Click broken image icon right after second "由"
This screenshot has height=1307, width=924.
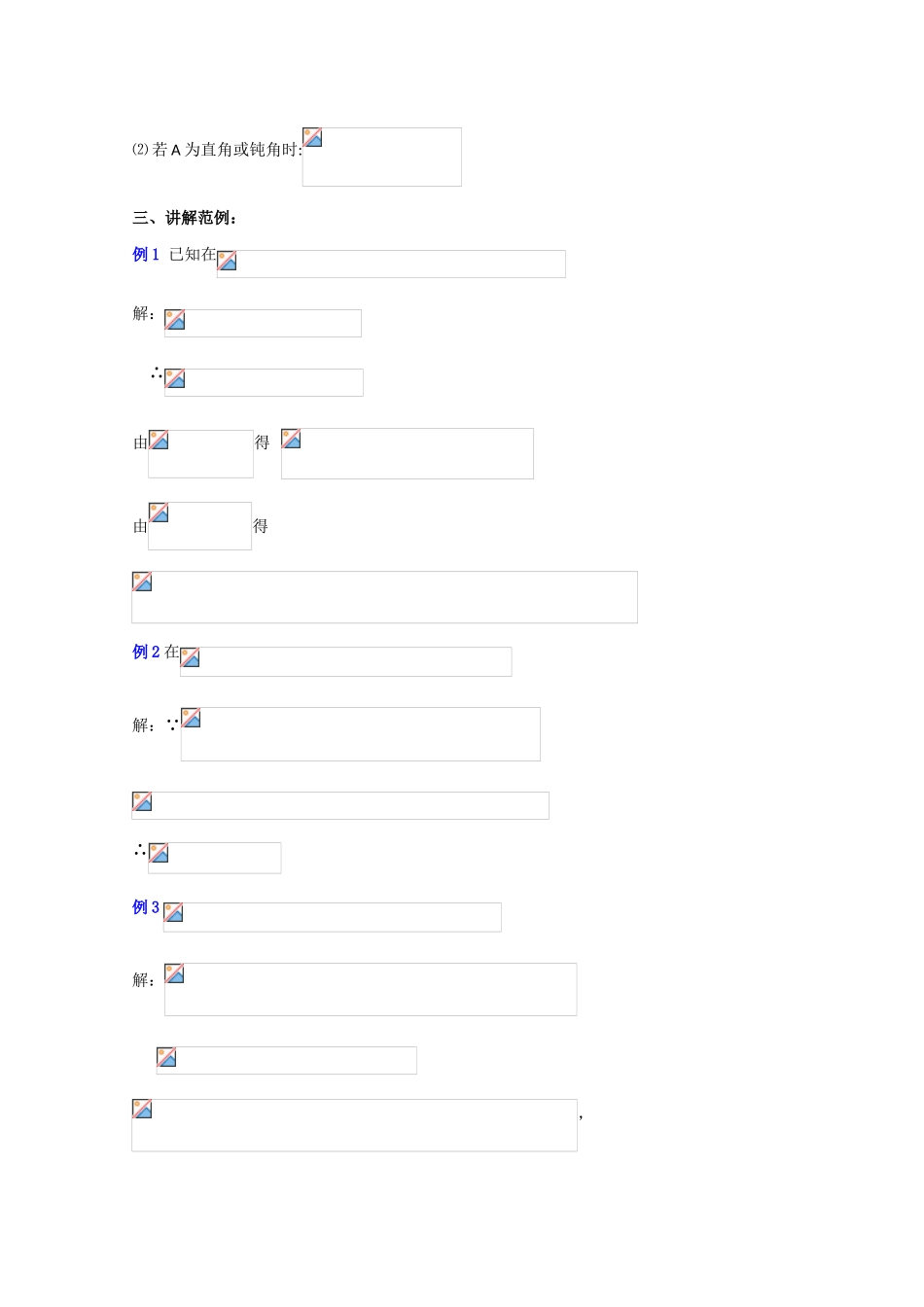(159, 512)
